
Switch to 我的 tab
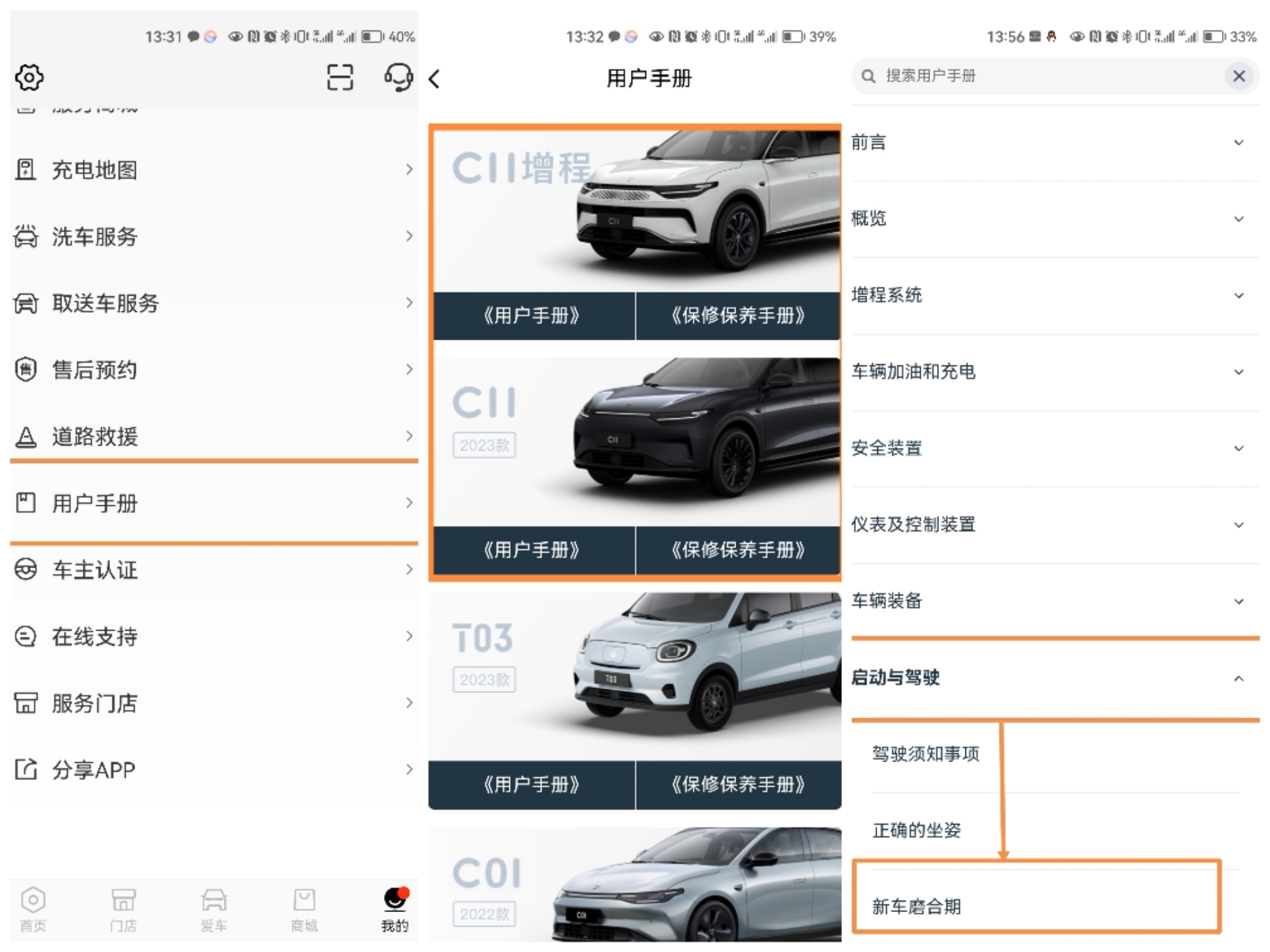(x=395, y=910)
